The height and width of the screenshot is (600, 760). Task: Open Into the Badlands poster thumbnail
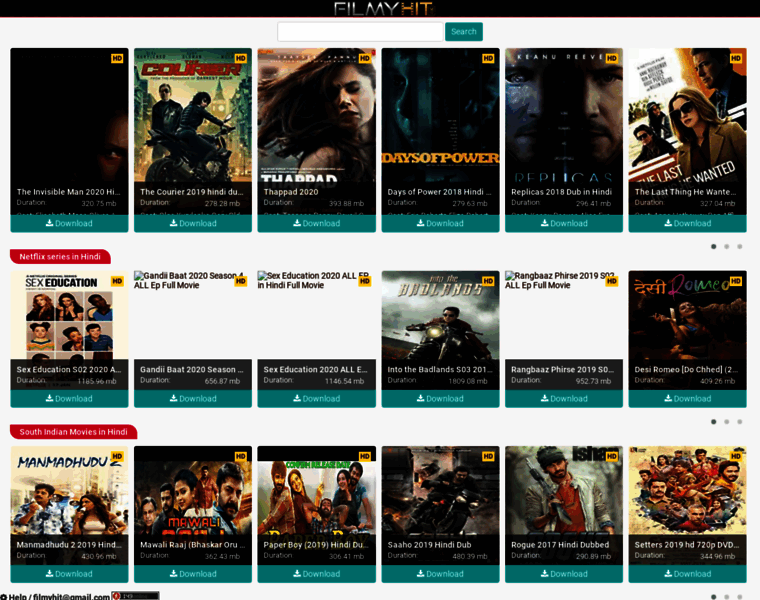(x=440, y=315)
